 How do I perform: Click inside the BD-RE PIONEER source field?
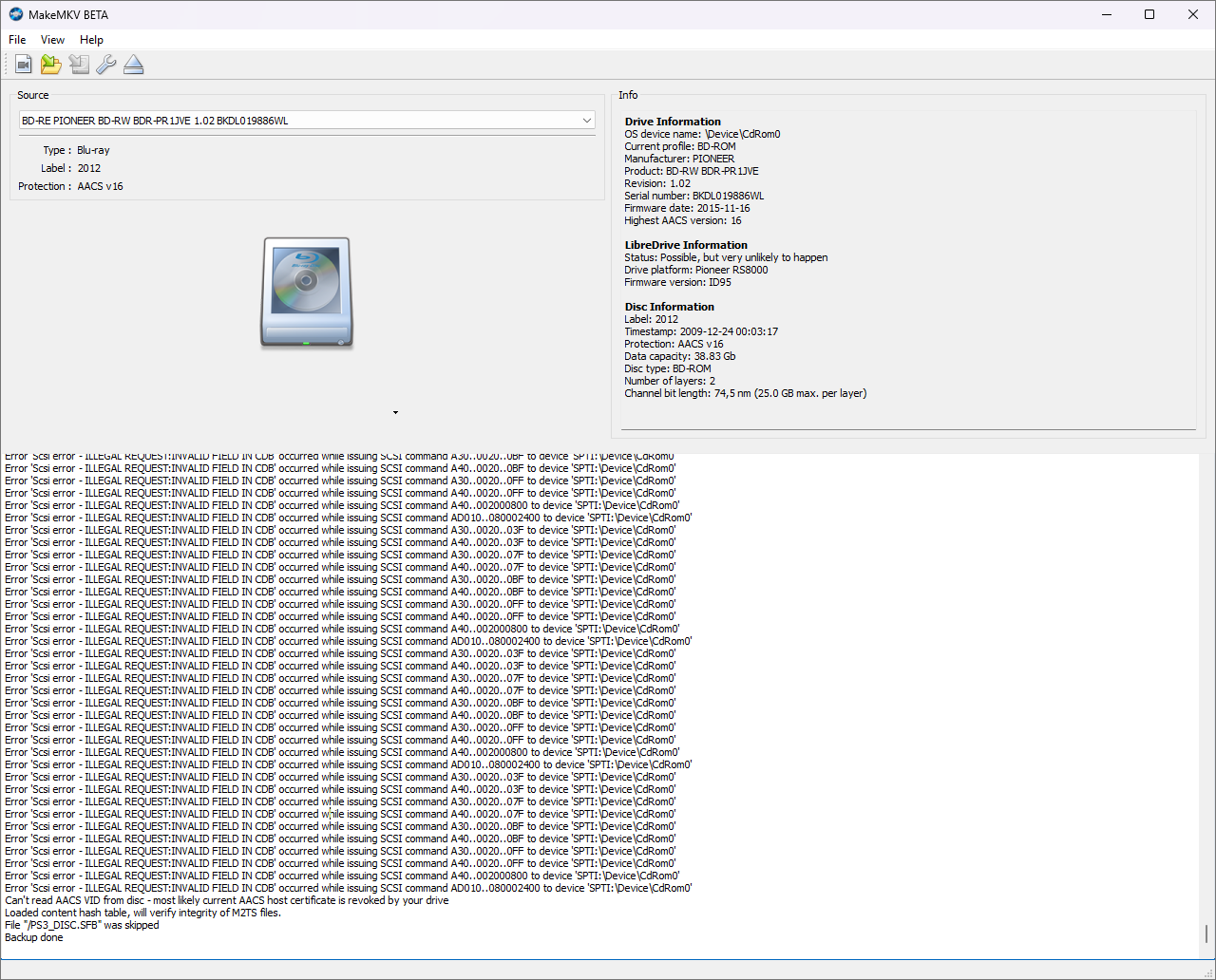(x=285, y=120)
